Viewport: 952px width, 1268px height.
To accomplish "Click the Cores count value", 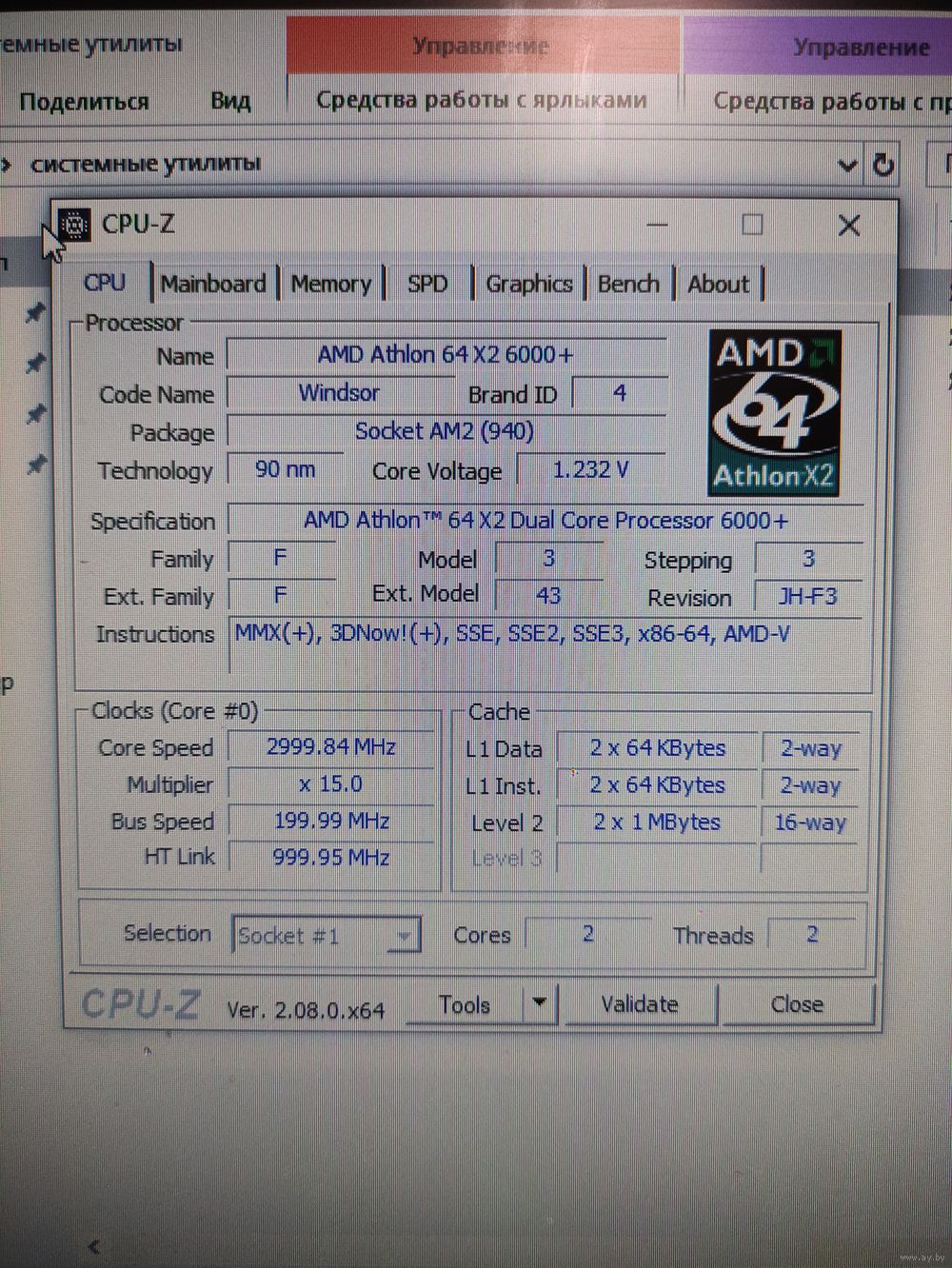I will coord(588,935).
